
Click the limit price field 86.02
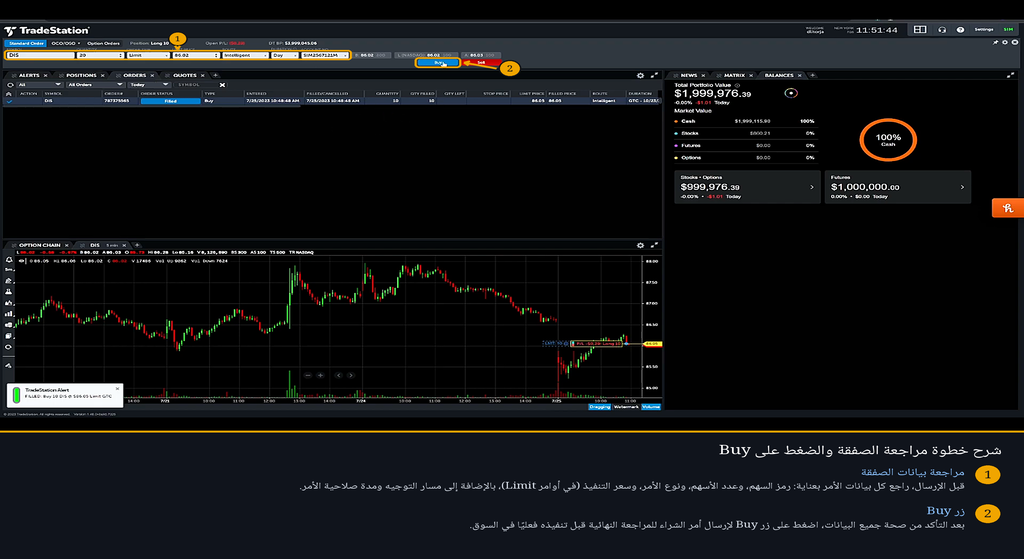(196, 56)
